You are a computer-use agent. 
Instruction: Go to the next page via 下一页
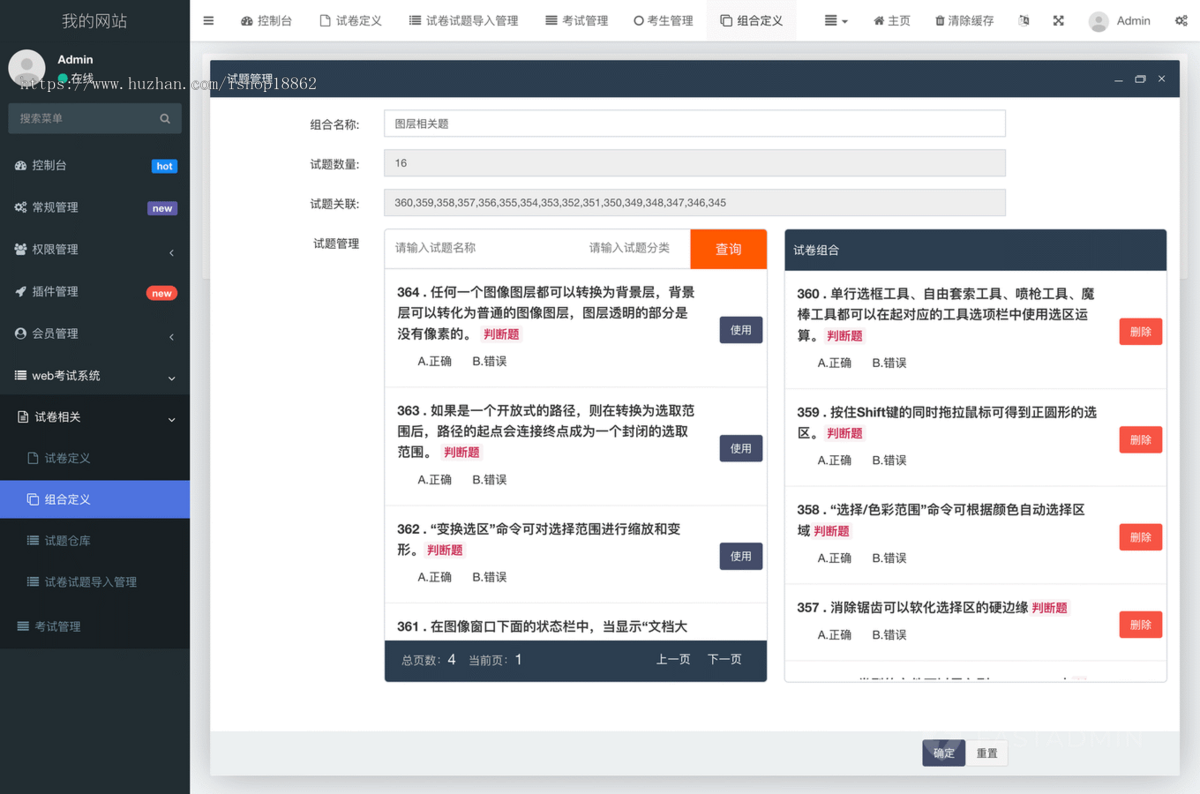coord(724,659)
